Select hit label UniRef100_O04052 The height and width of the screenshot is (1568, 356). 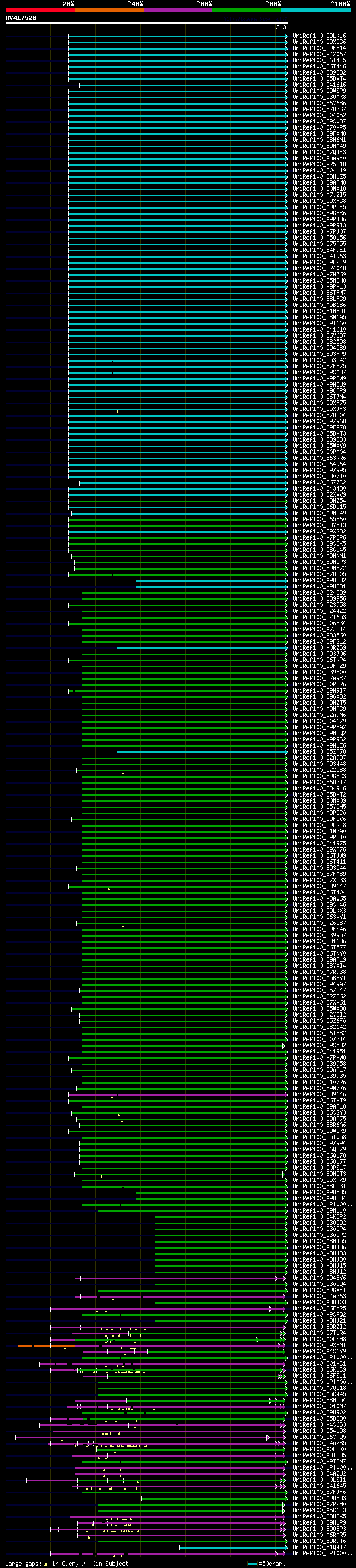pos(319,115)
